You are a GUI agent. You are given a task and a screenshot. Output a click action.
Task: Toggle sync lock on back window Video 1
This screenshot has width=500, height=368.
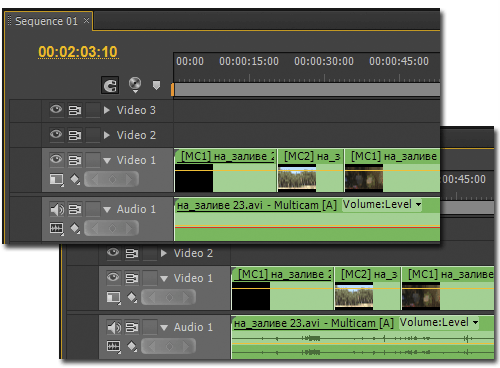tap(132, 278)
